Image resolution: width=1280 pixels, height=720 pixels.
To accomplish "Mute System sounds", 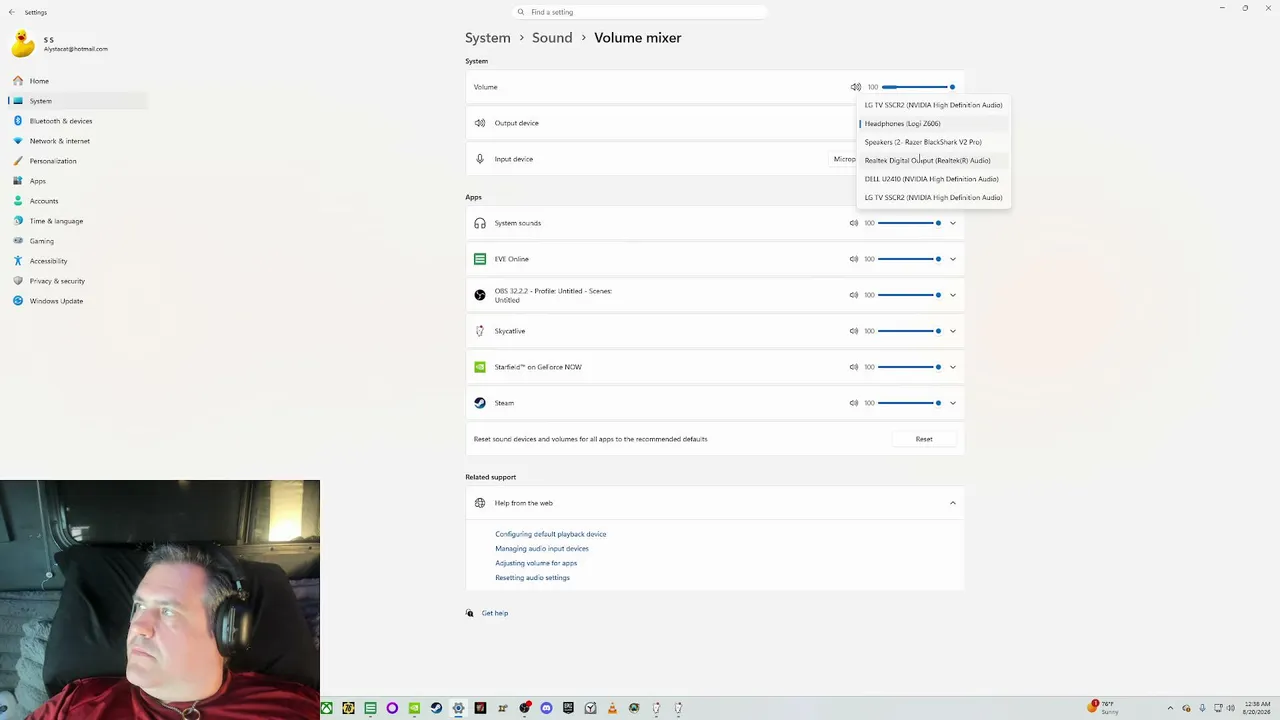I will (854, 223).
